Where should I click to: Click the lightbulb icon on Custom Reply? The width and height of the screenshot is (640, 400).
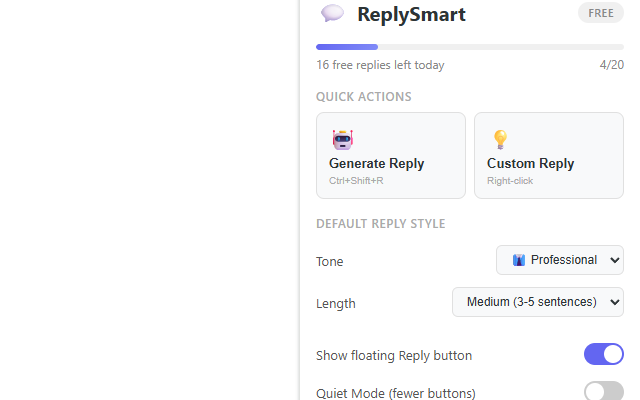(500, 140)
